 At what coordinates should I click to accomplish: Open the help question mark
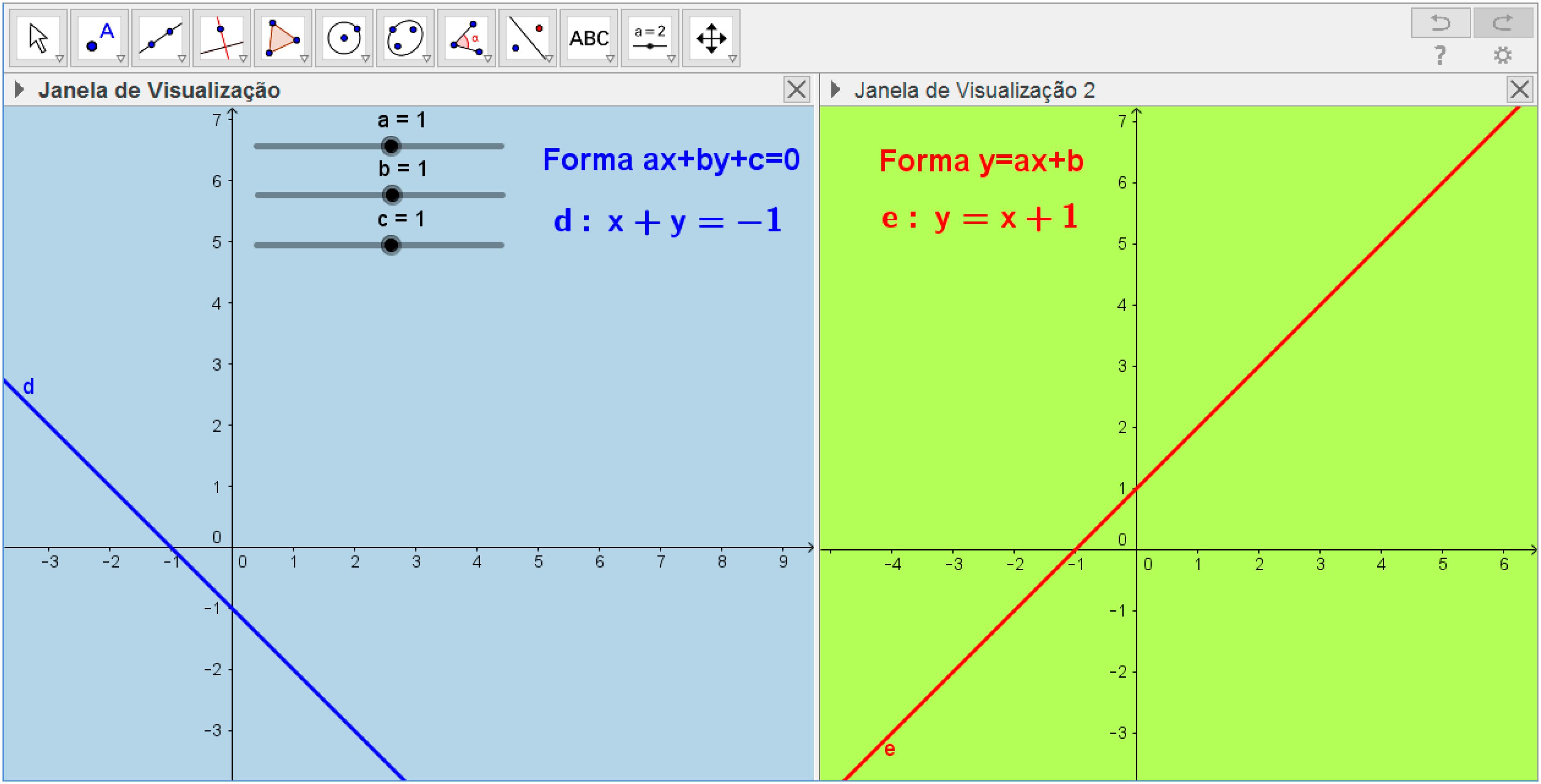1440,56
